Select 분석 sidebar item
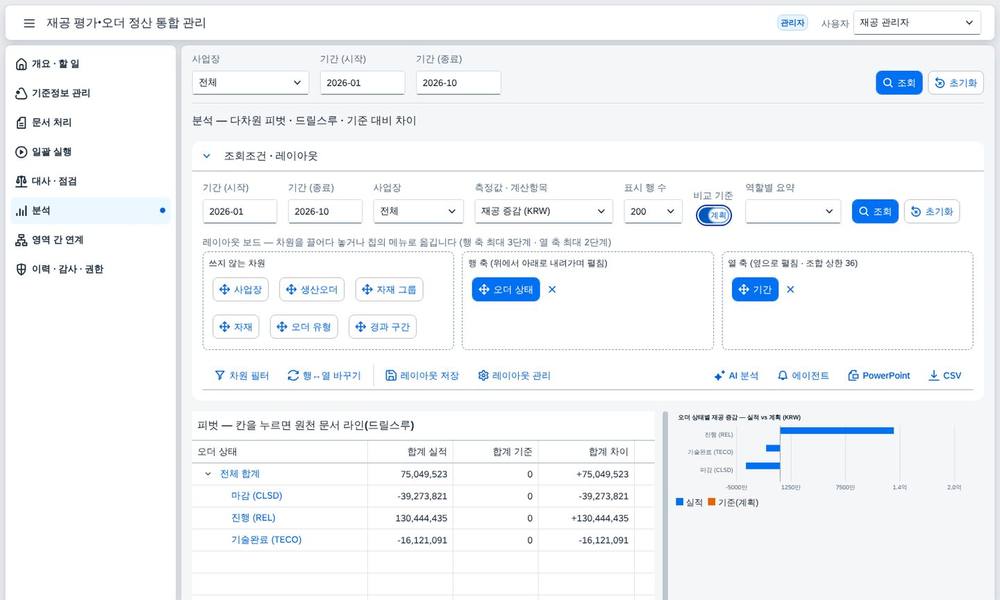This screenshot has width=1000, height=600. (91, 210)
